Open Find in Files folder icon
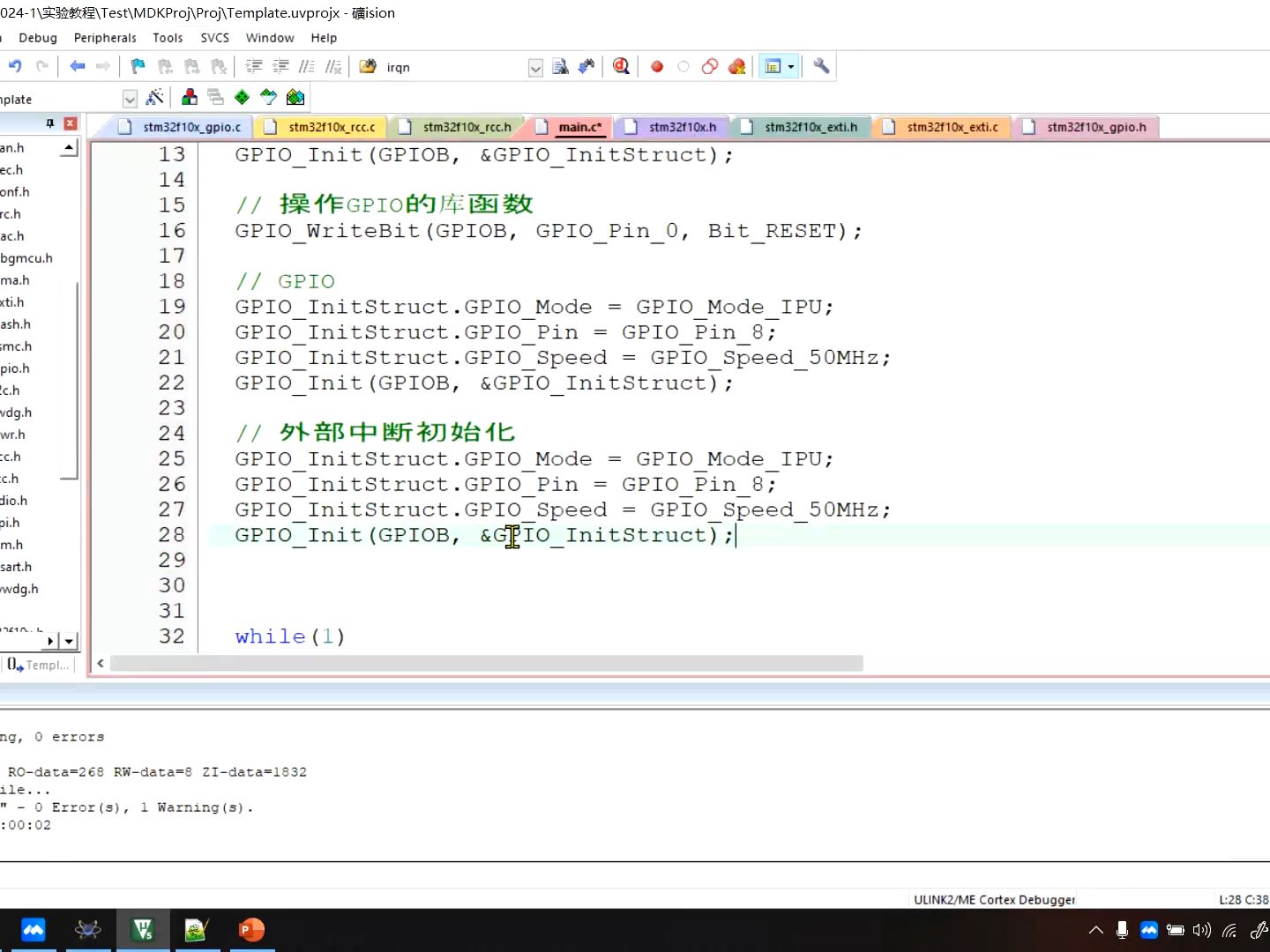The height and width of the screenshot is (952, 1270). 368,66
